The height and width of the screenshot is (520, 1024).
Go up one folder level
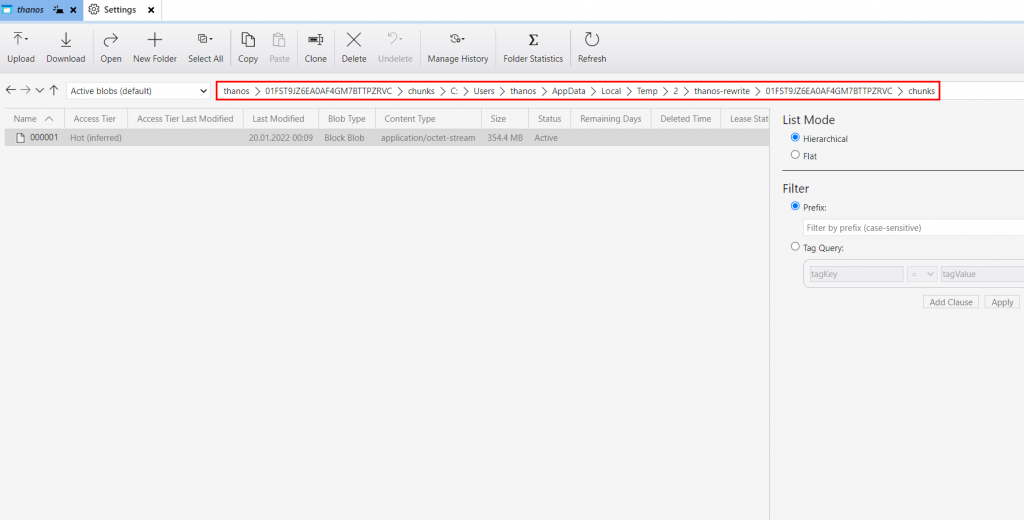[54, 90]
